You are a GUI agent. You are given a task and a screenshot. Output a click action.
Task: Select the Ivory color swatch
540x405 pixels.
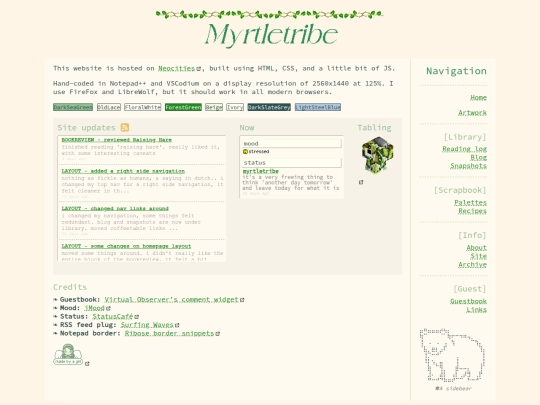click(x=235, y=107)
